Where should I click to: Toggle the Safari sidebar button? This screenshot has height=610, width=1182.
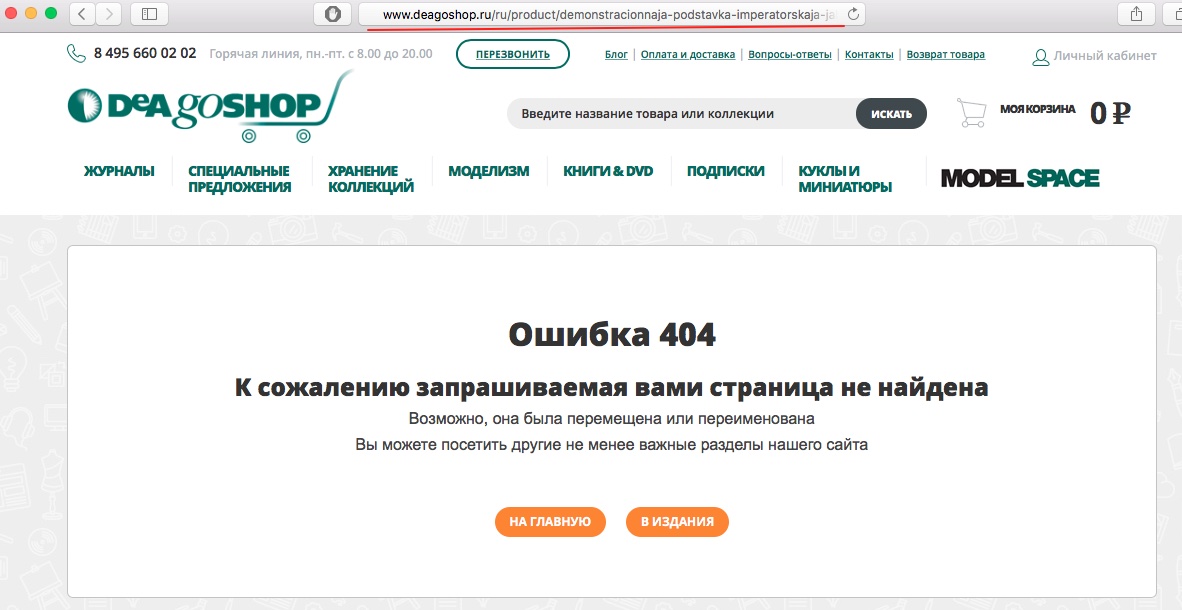pos(150,14)
